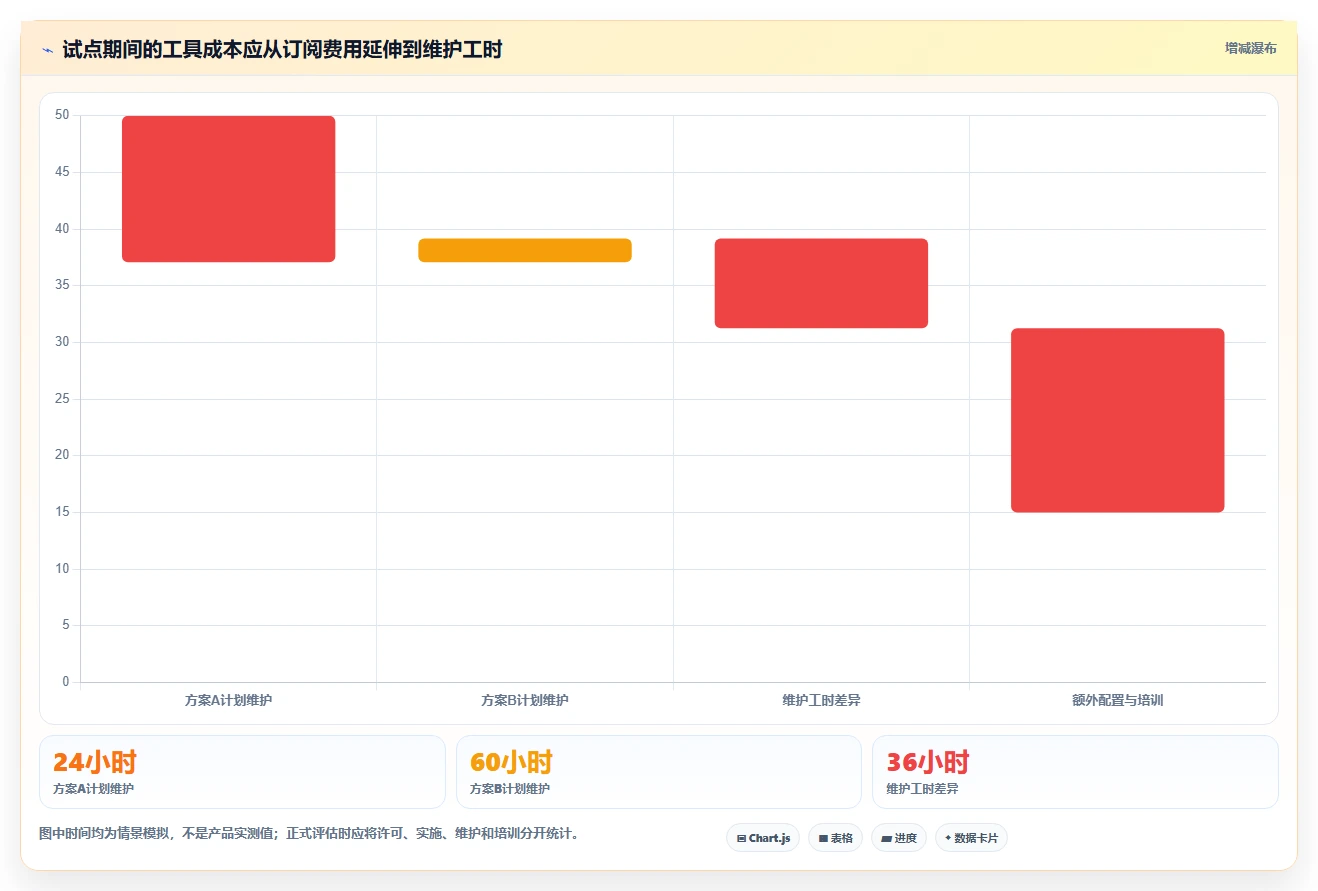Click x-axis label 方案A计划维护
The width and height of the screenshot is (1318, 891).
pos(228,700)
